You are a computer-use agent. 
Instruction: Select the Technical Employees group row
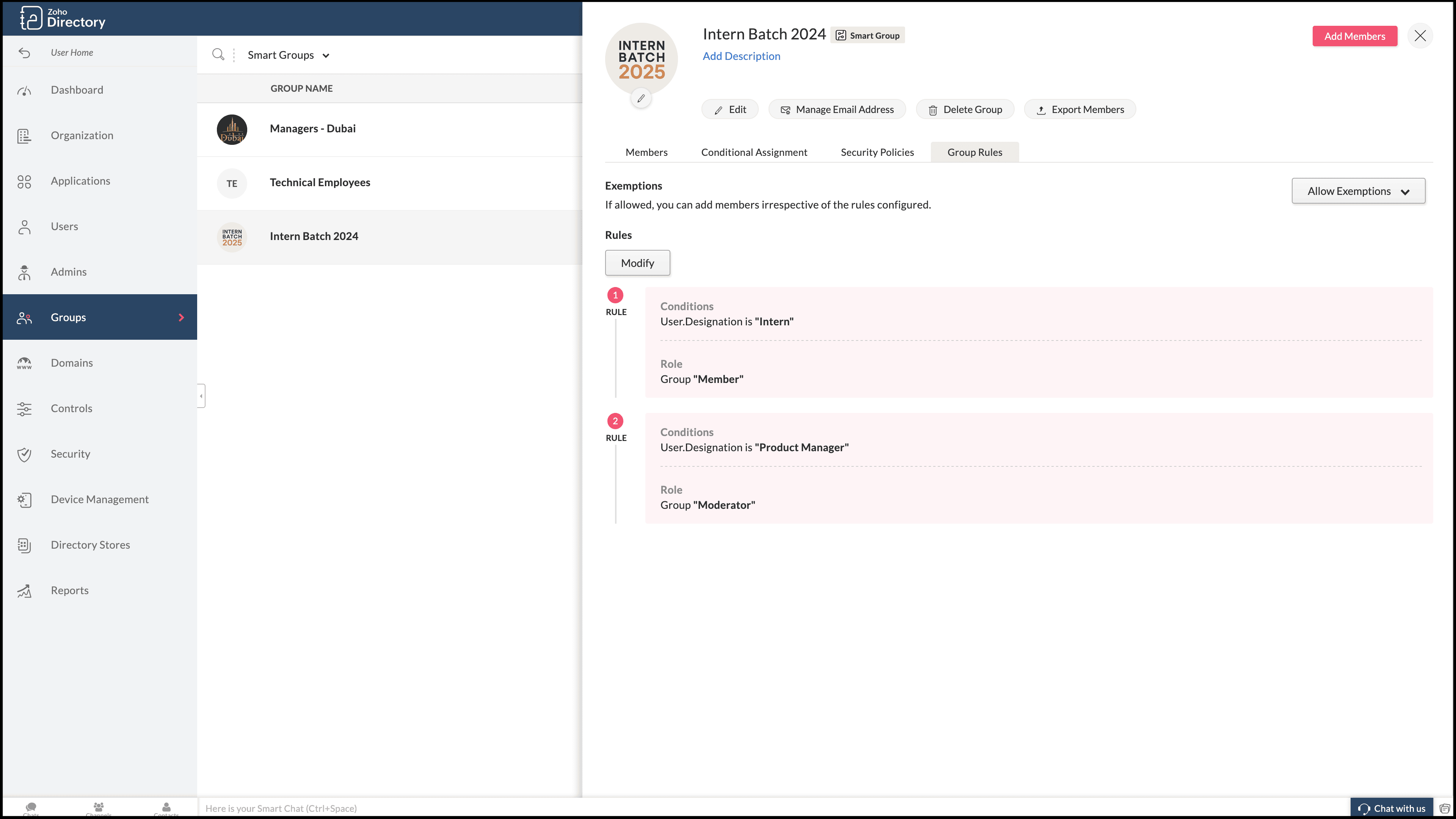(320, 182)
